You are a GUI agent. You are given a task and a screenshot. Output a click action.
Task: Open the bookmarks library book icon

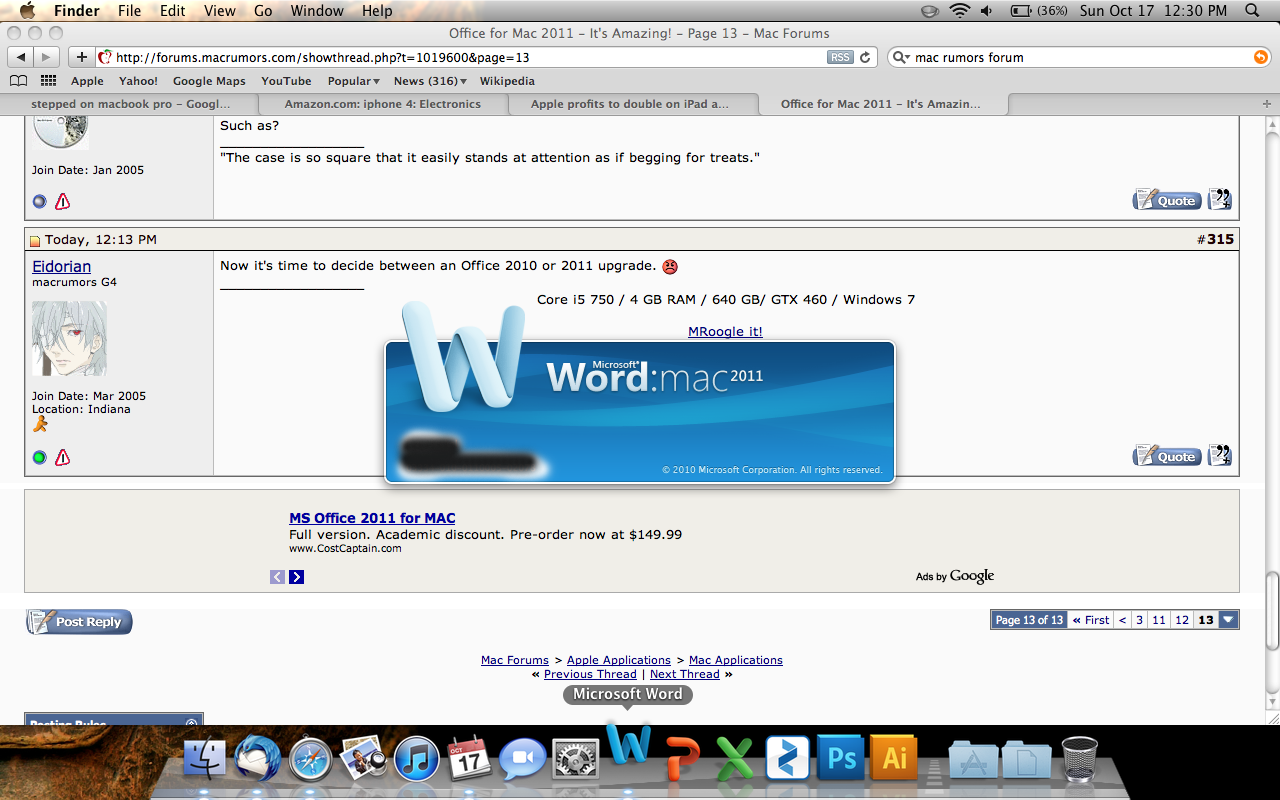coord(18,81)
